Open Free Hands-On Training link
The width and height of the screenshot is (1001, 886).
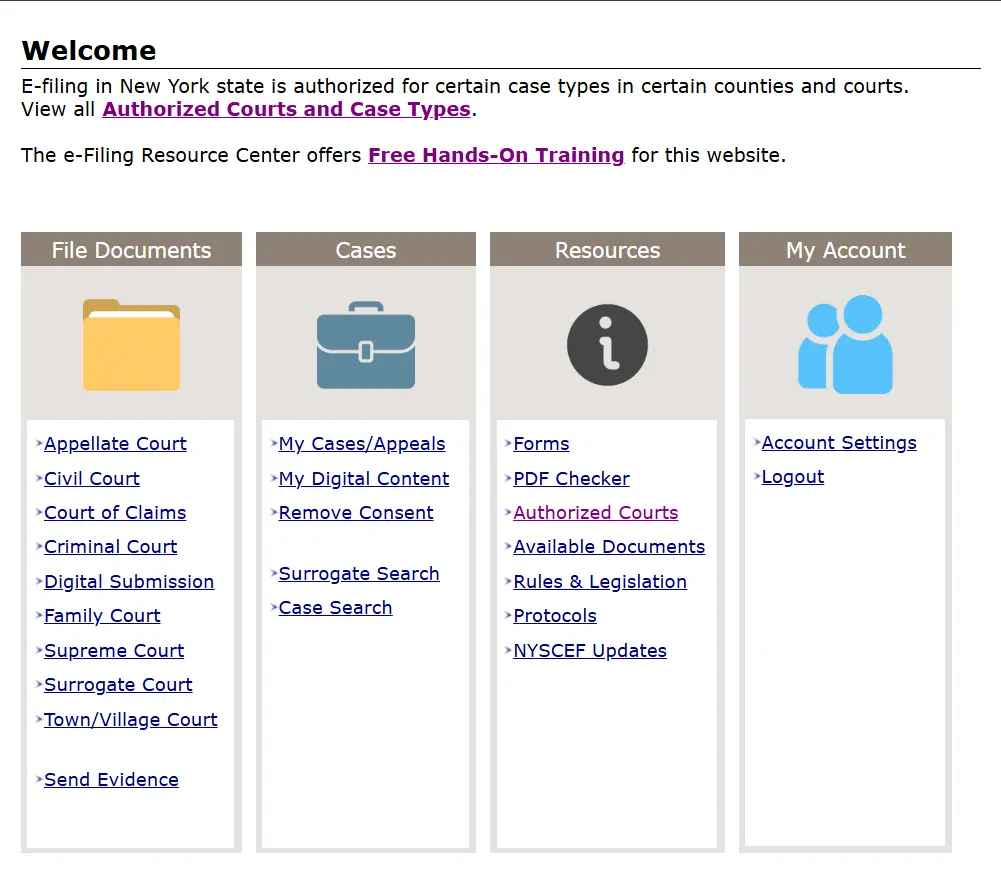click(496, 156)
